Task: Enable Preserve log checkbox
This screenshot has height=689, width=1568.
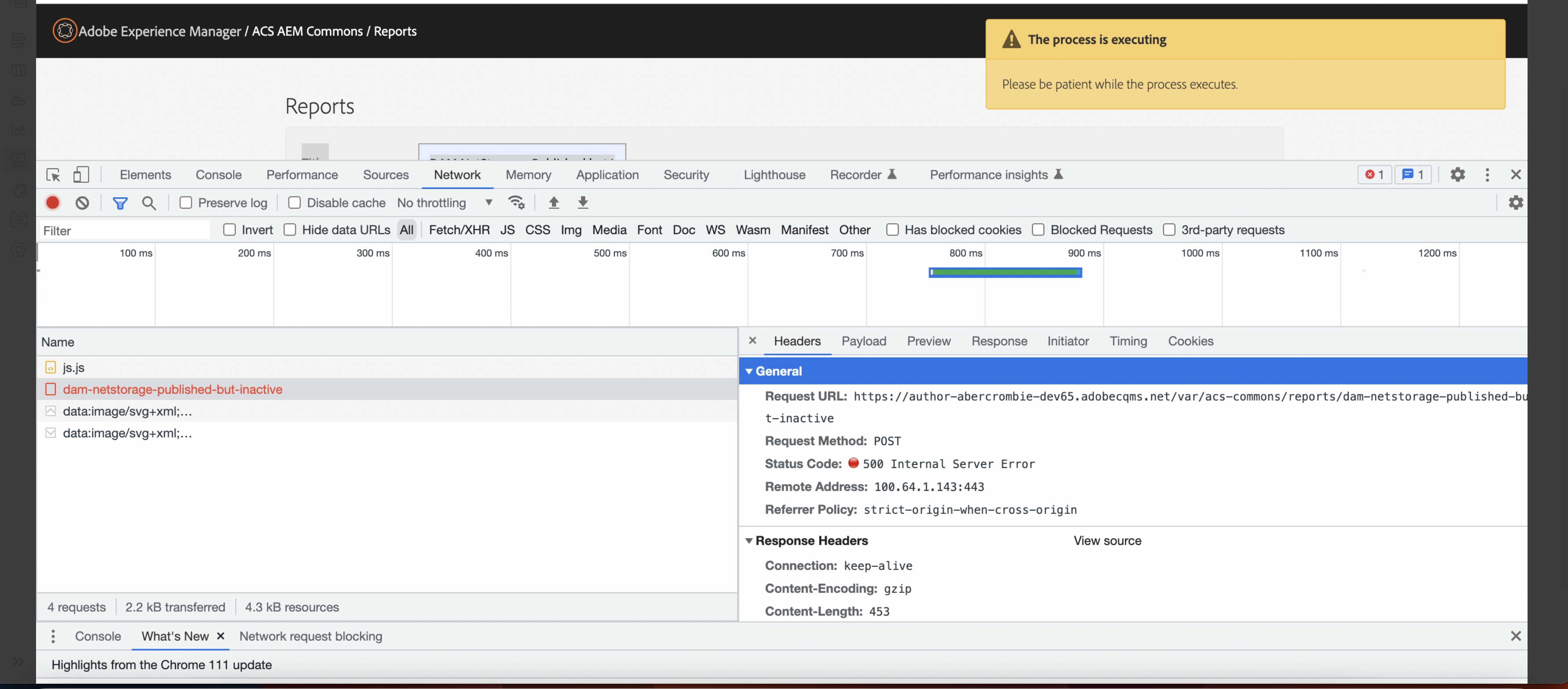Action: (186, 203)
